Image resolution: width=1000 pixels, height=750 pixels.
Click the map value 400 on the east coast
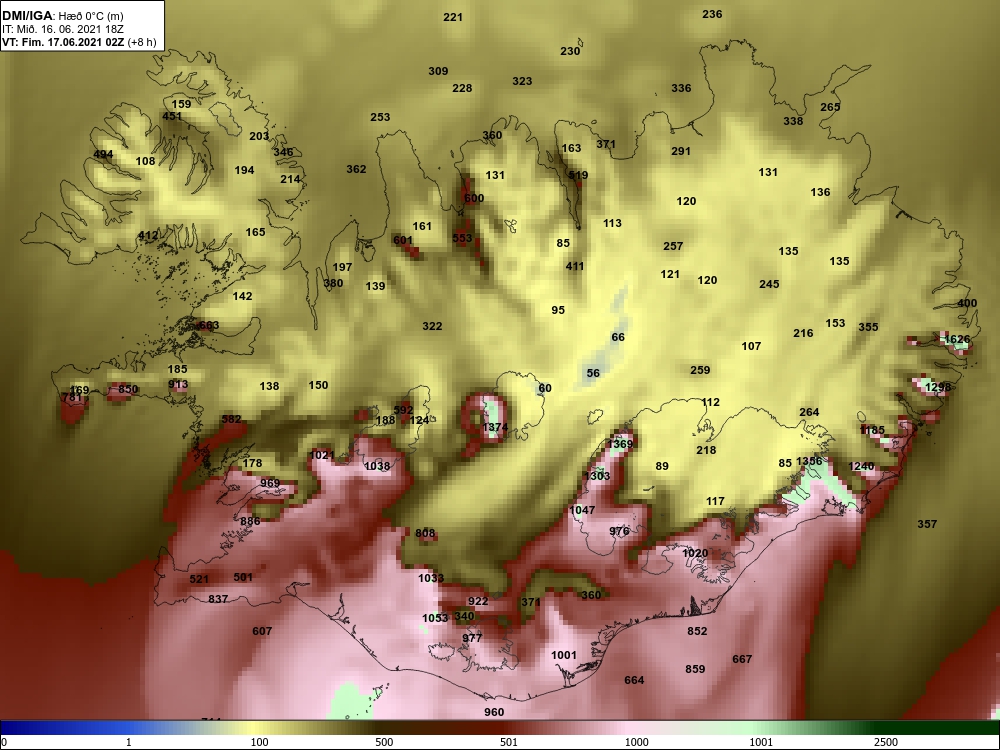click(x=967, y=303)
